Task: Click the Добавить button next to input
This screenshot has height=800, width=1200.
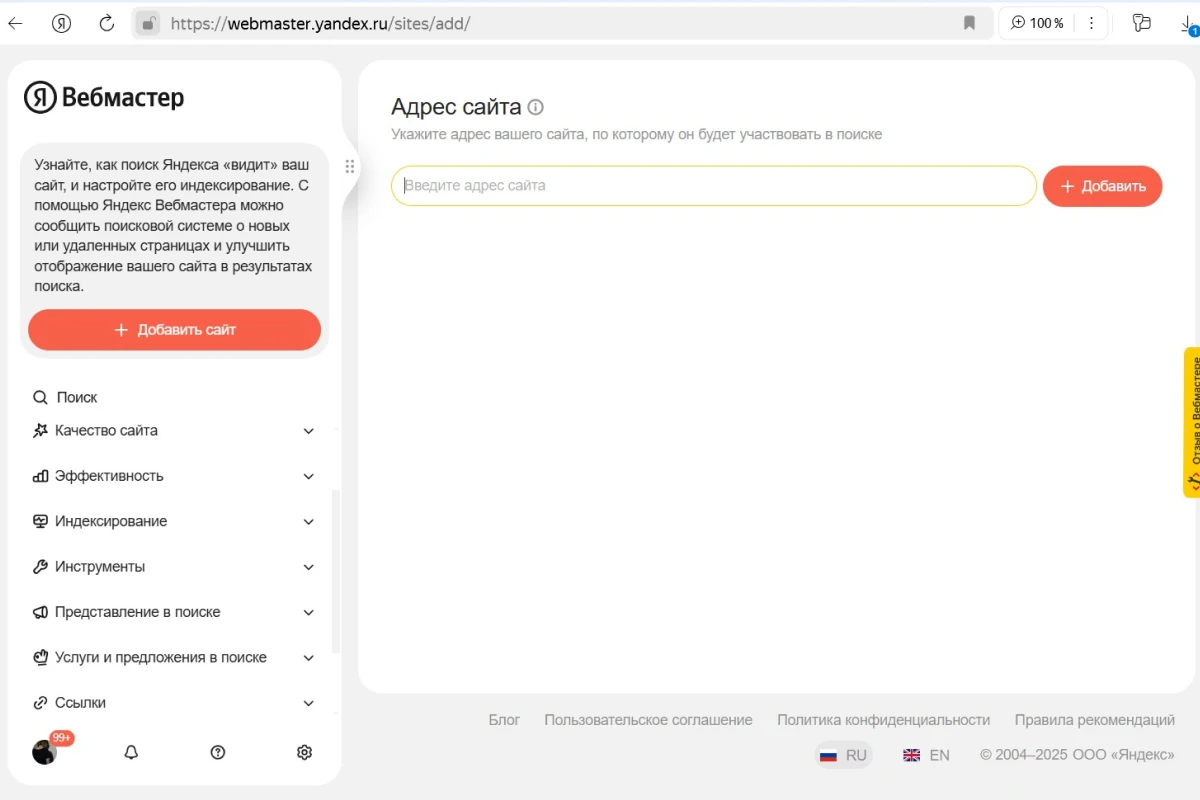Action: pyautogui.click(x=1102, y=186)
